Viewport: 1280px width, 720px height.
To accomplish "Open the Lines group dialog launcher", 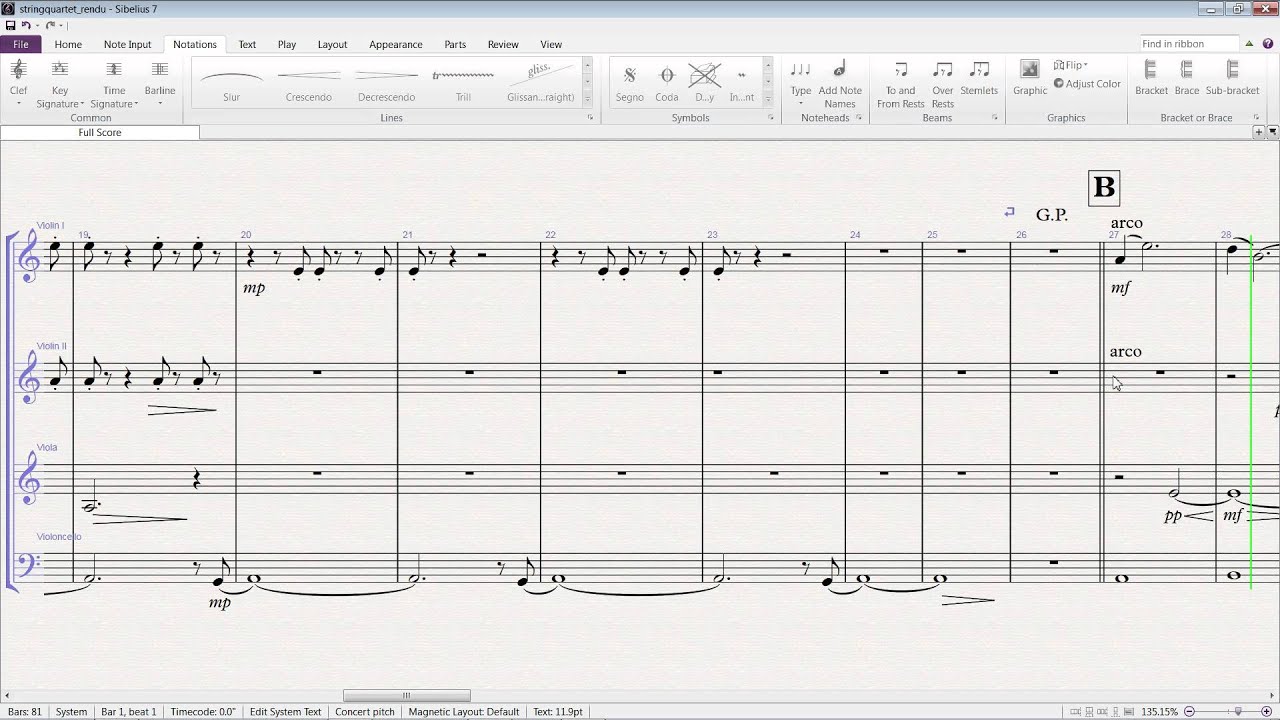I will [590, 118].
